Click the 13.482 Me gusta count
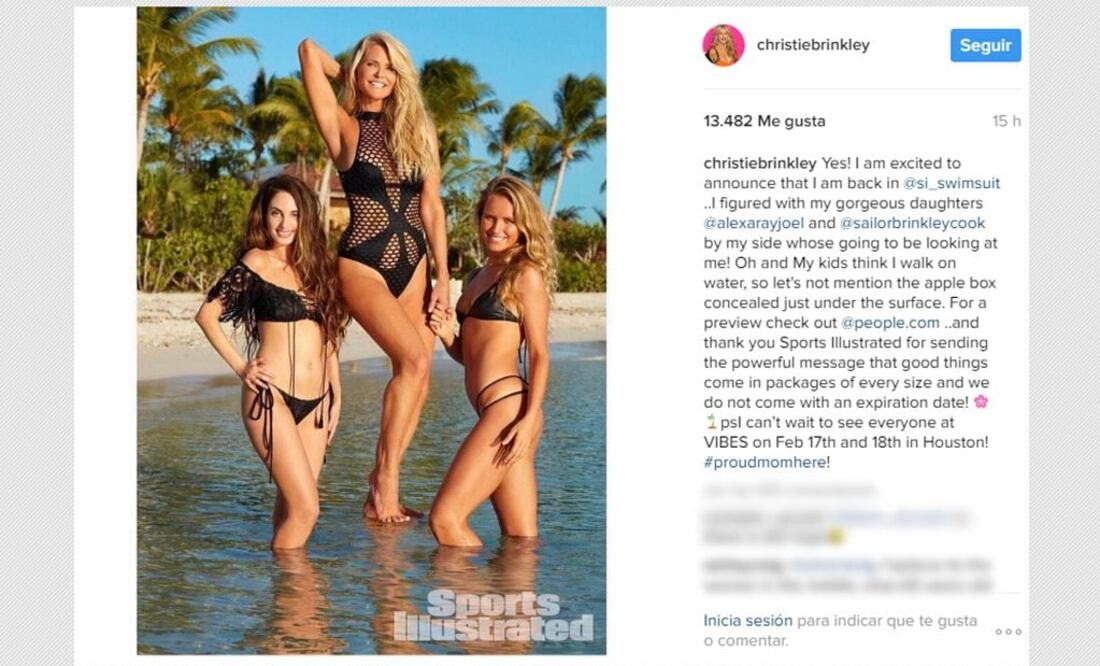This screenshot has height=666, width=1100. click(765, 121)
